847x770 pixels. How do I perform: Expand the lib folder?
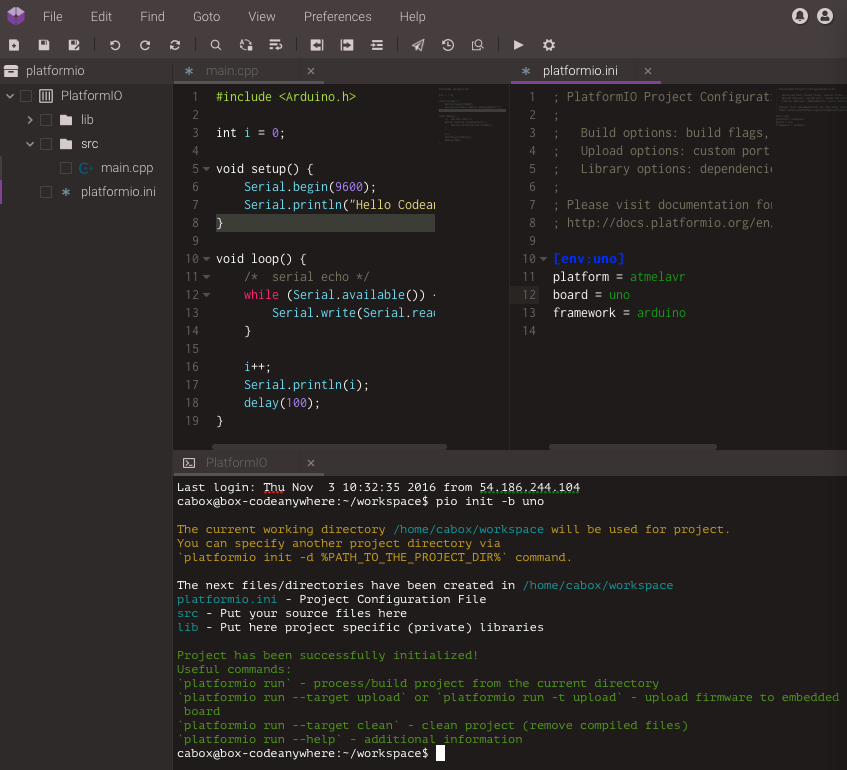coord(30,120)
